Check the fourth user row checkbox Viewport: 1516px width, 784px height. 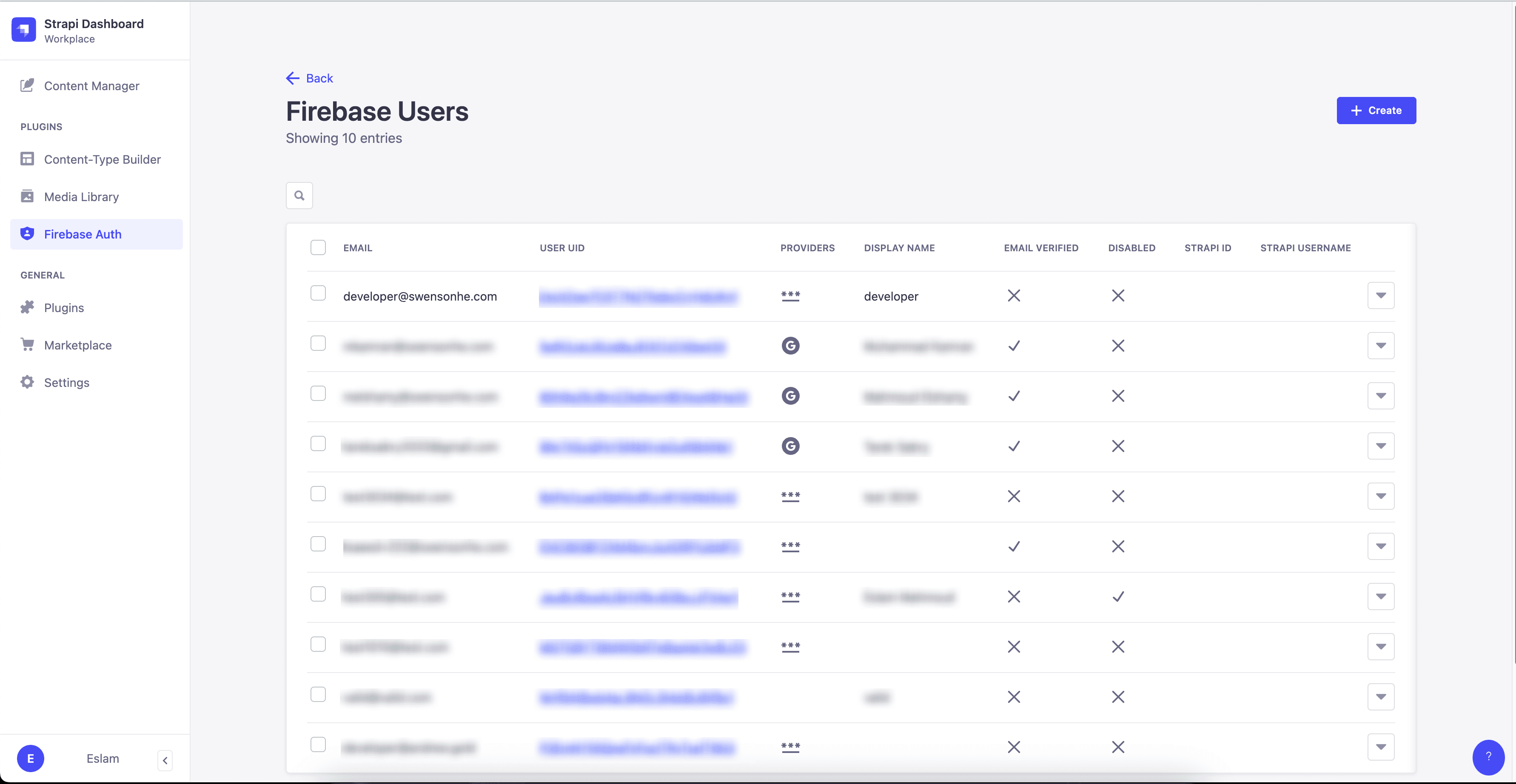pyautogui.click(x=318, y=443)
